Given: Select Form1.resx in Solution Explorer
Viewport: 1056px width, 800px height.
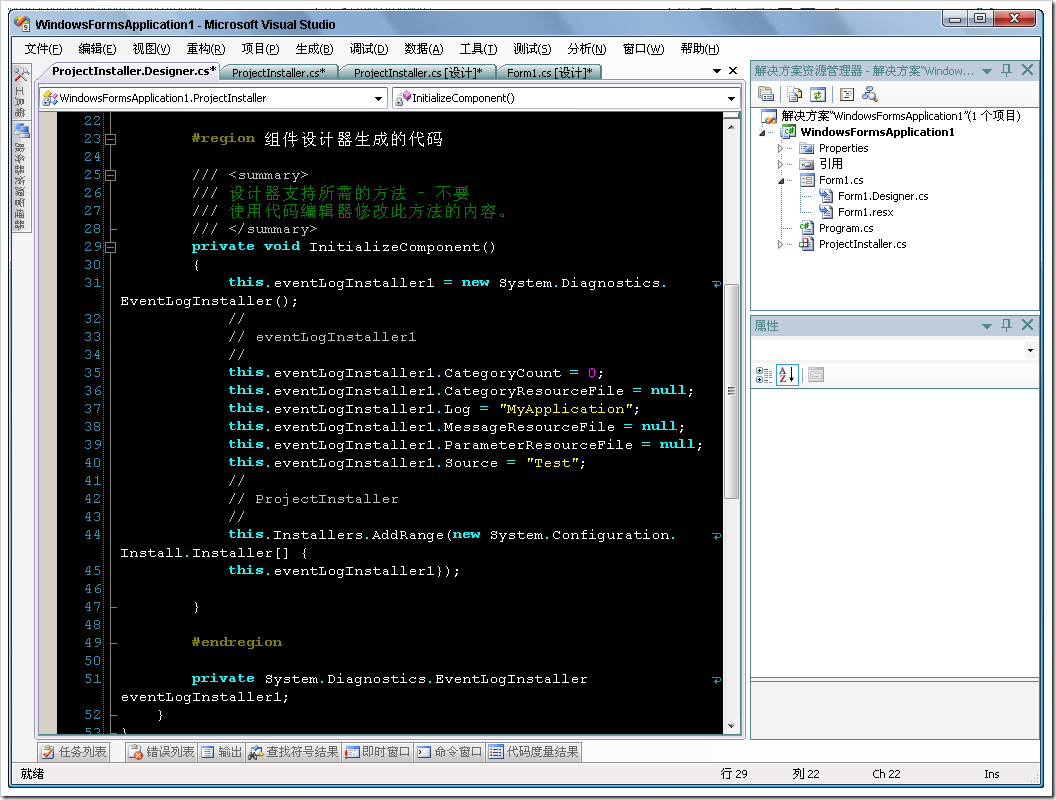Looking at the screenshot, I should [865, 212].
